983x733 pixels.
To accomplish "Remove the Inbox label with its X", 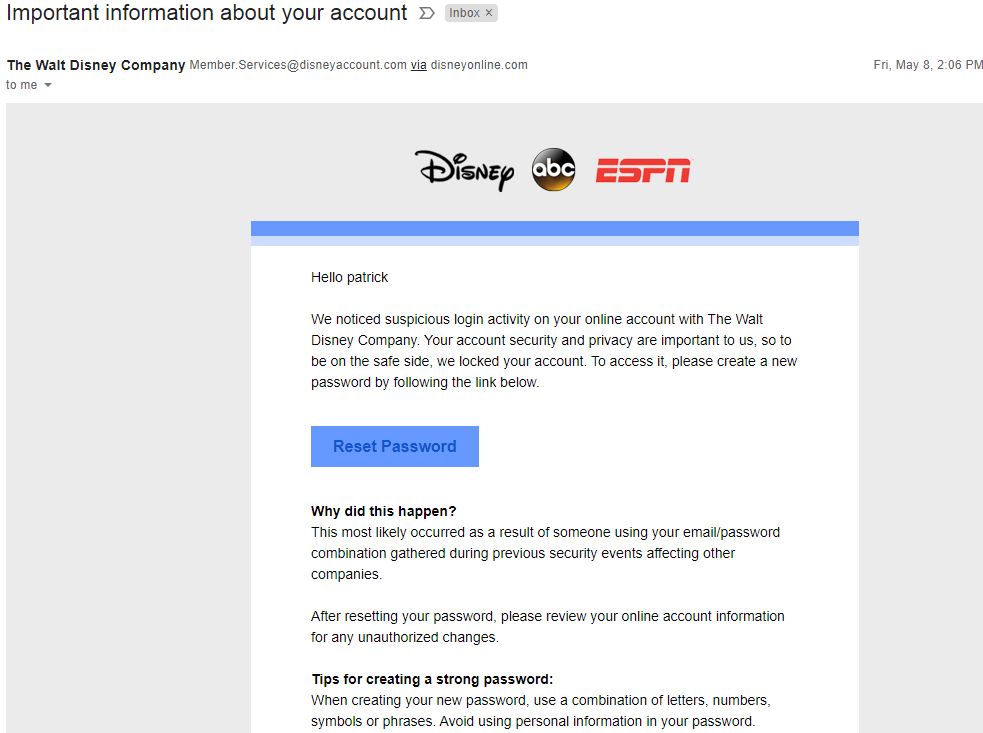I will coord(489,13).
